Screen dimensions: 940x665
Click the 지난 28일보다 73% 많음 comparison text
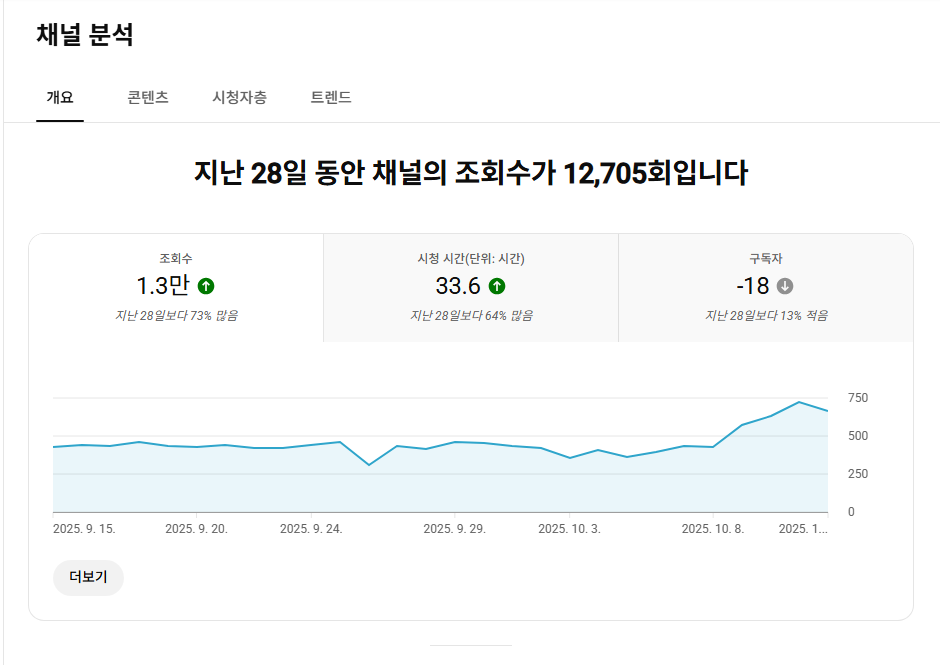pos(176,316)
